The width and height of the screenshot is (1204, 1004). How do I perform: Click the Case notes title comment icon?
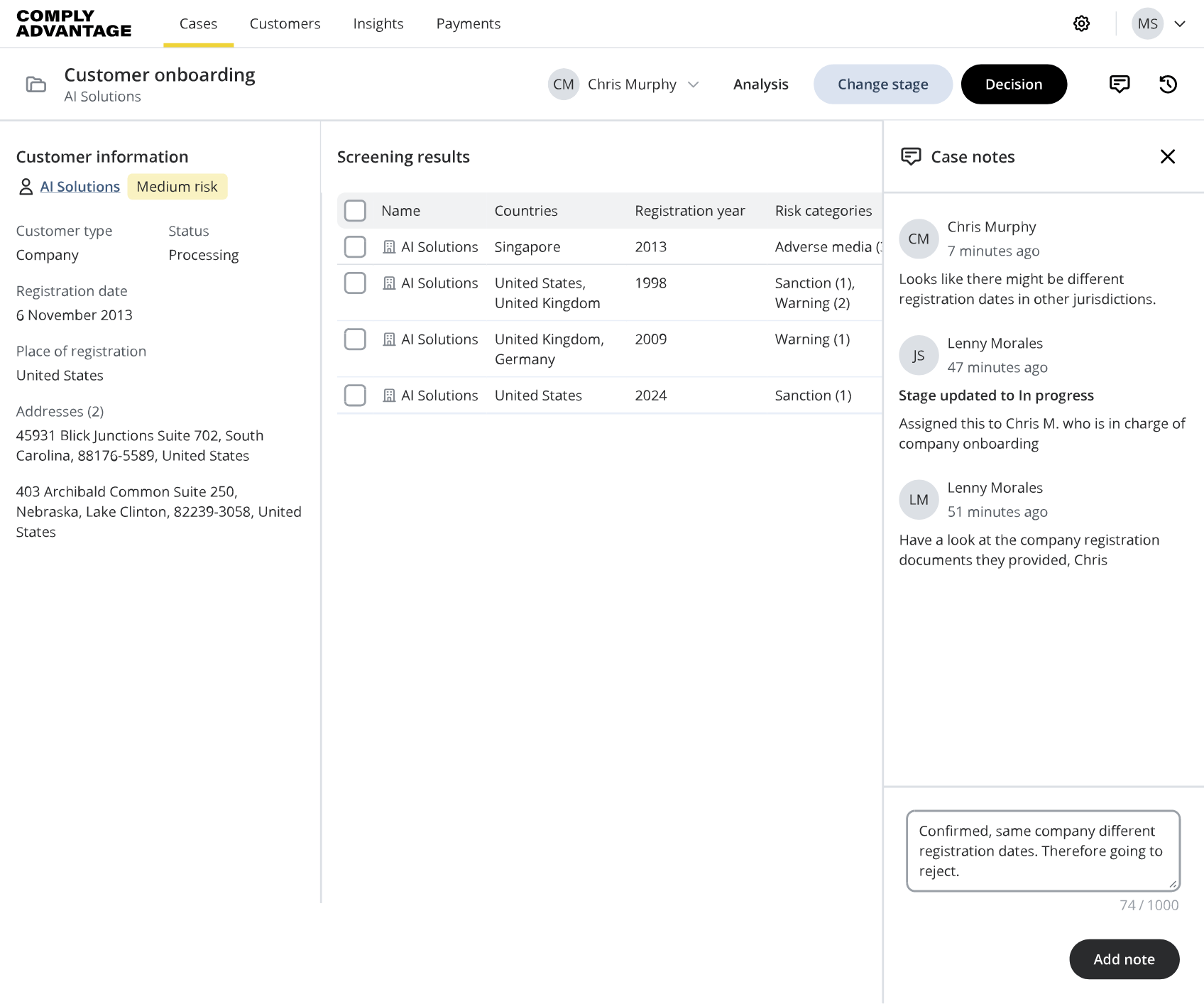click(x=911, y=156)
